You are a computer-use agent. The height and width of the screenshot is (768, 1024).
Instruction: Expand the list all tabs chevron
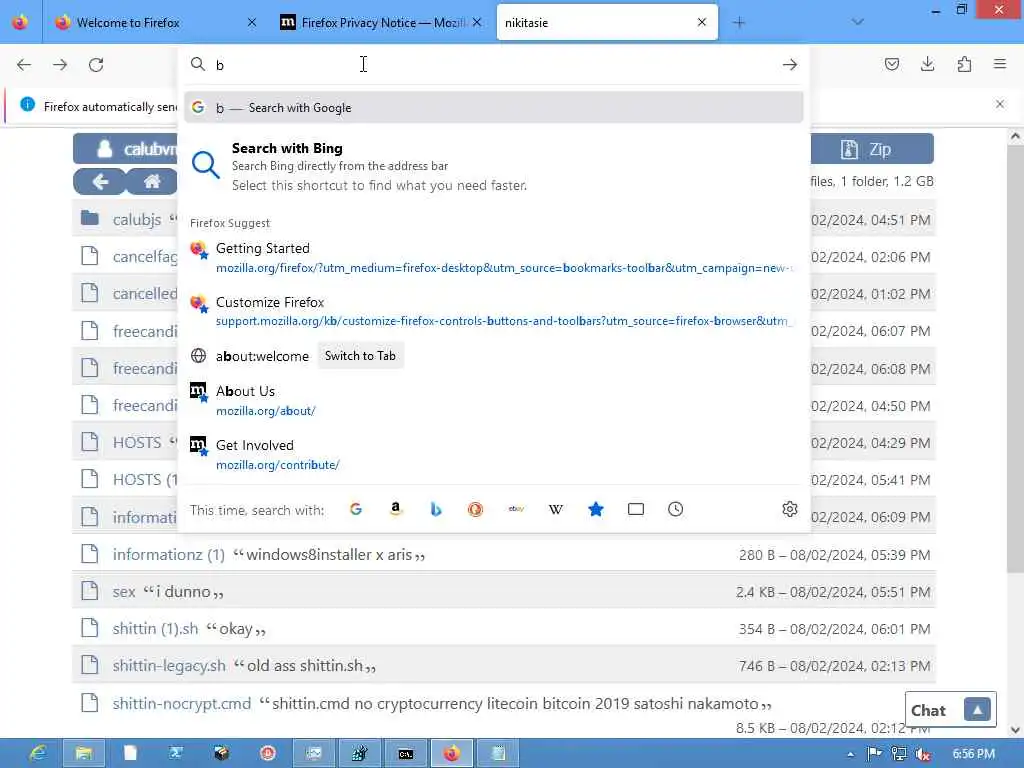[x=857, y=22]
